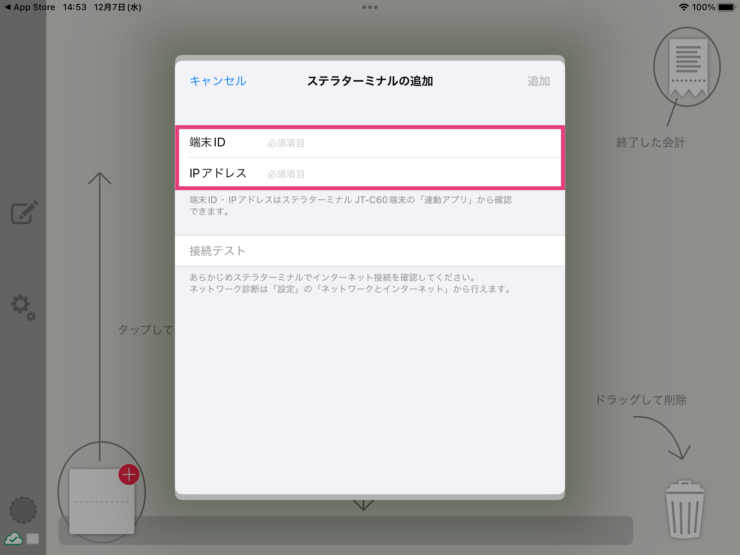Screen dimensions: 740x555
Task: Tap the dark dotted circle icon in the sidebar
Action: pyautogui.click(x=23, y=510)
